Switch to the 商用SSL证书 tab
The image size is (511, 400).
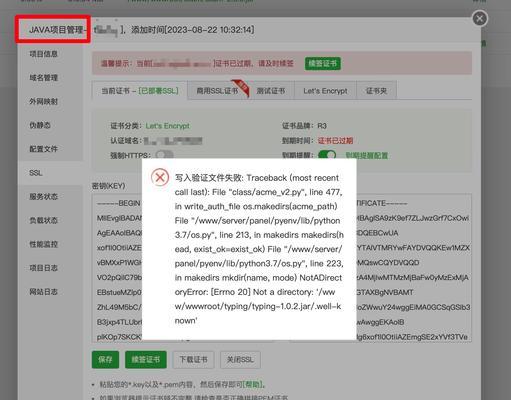(217, 91)
